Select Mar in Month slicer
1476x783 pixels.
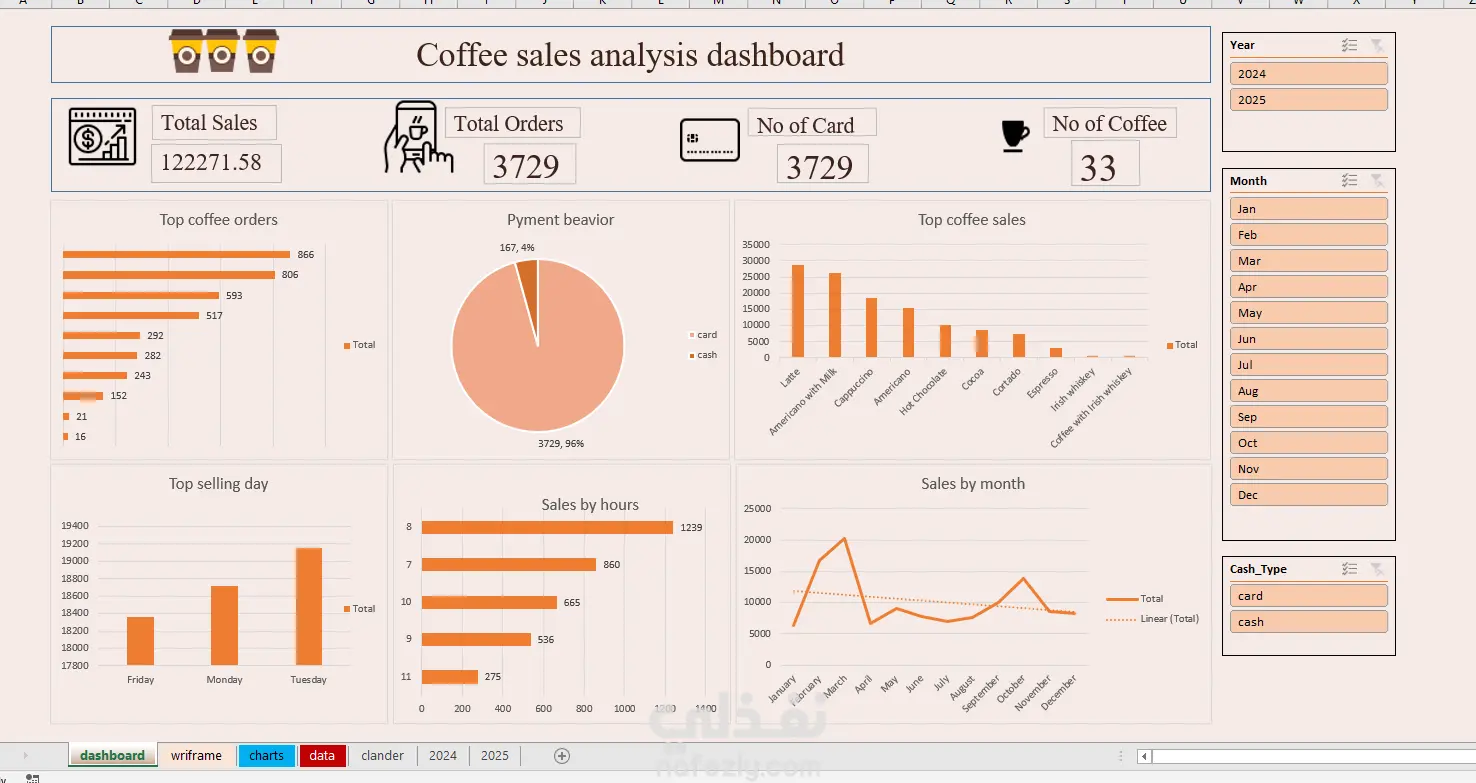[x=1309, y=261]
